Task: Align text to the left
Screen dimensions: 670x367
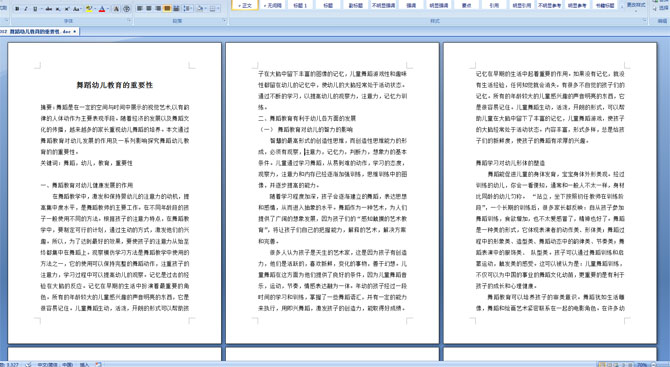Action: 139,9
